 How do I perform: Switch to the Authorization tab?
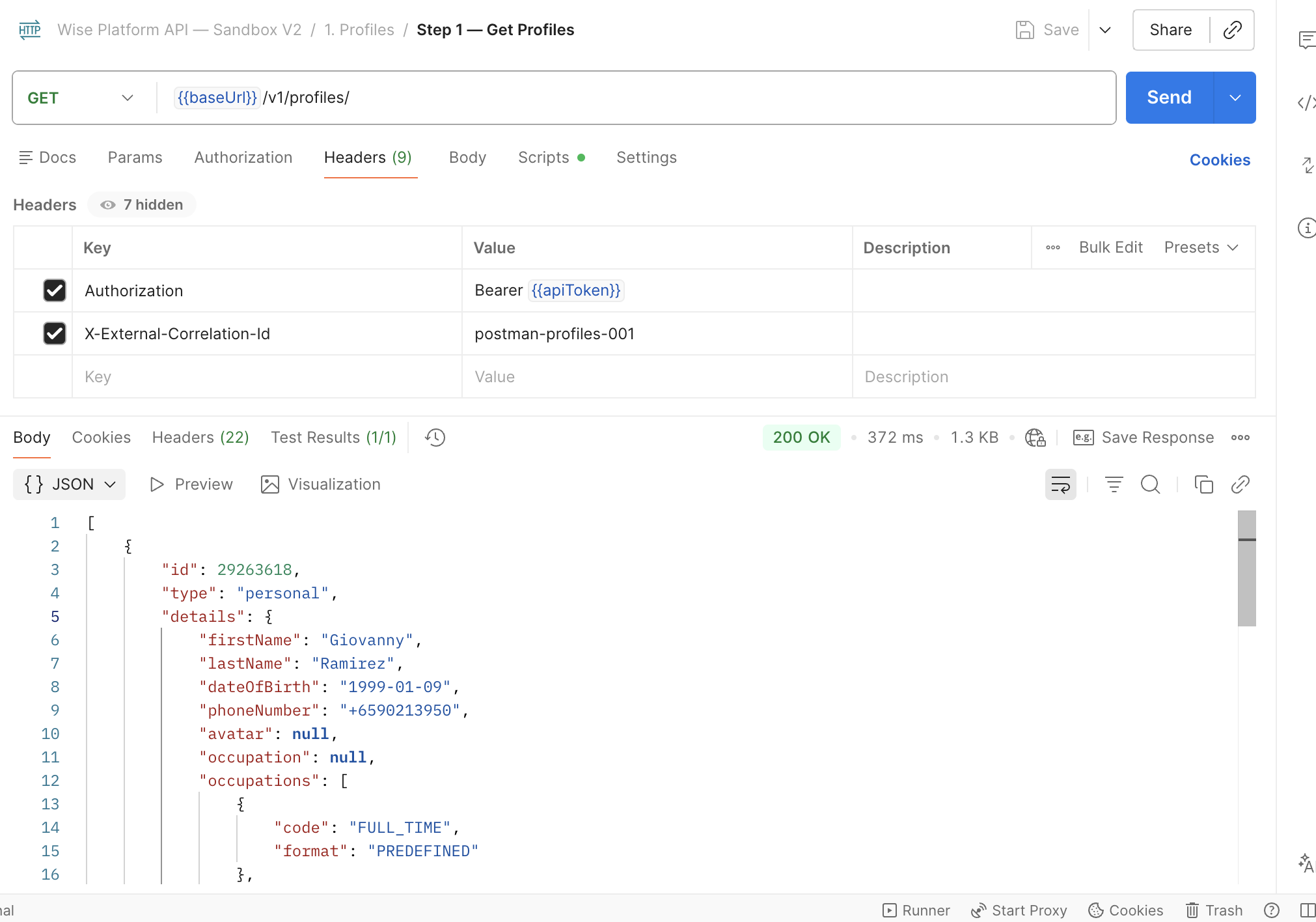click(243, 158)
